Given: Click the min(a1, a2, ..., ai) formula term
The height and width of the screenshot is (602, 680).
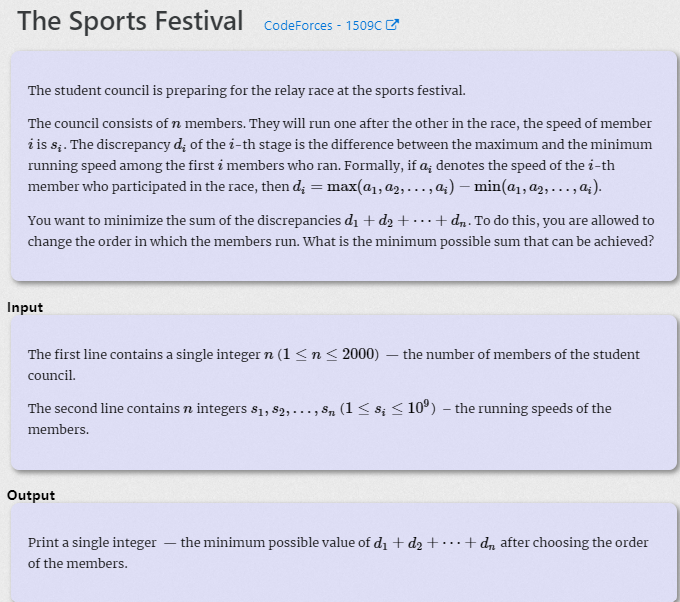Looking at the screenshot, I should click(x=536, y=186).
